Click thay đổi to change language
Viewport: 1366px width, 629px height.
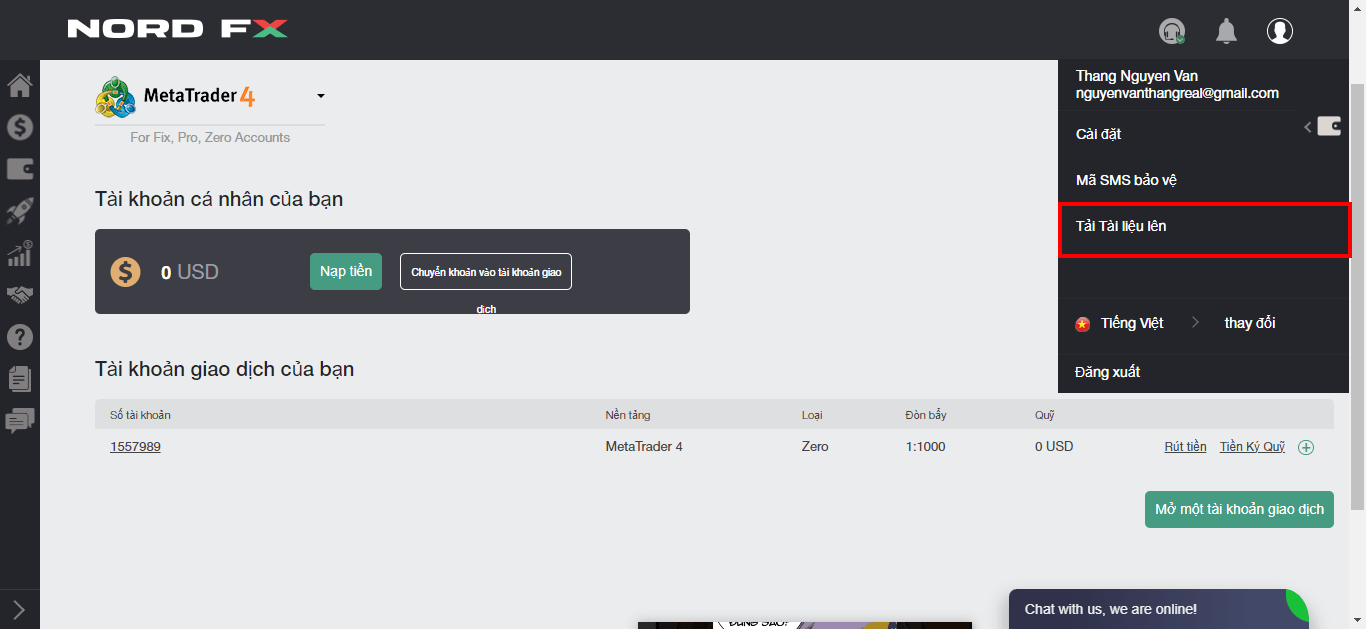click(x=1250, y=323)
